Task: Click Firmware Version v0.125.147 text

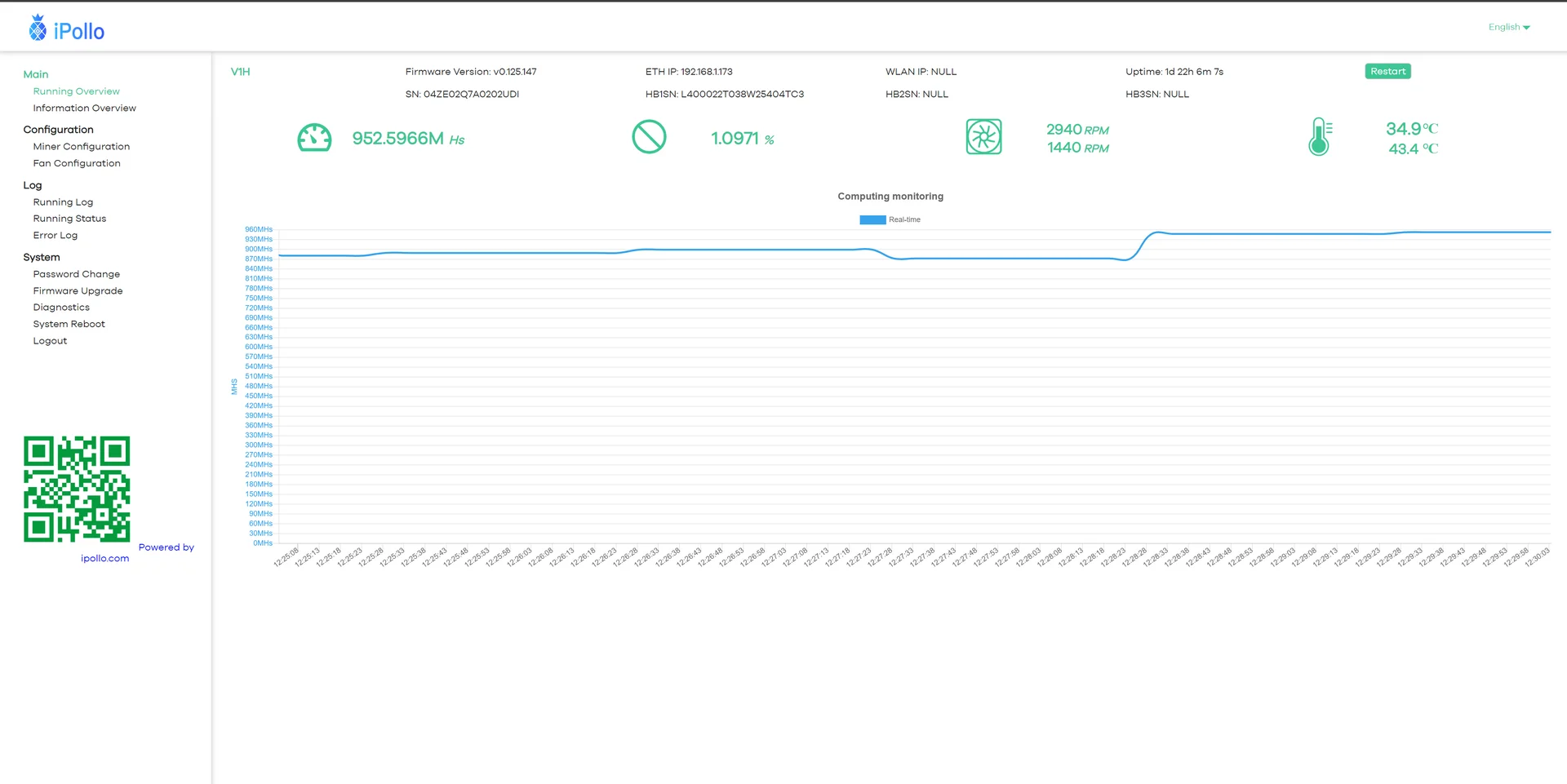Action: [x=471, y=72]
